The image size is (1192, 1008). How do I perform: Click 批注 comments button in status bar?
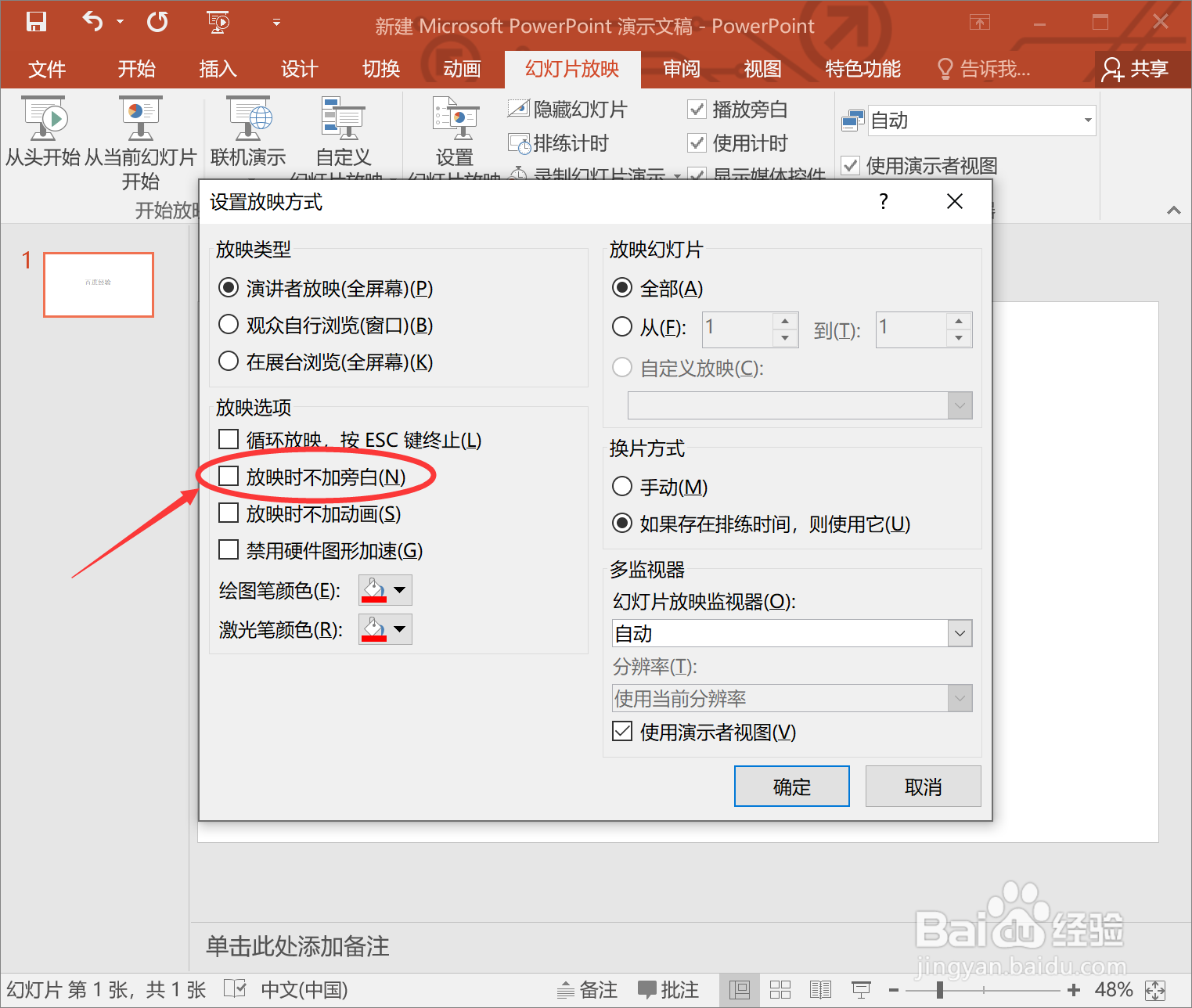point(668,990)
